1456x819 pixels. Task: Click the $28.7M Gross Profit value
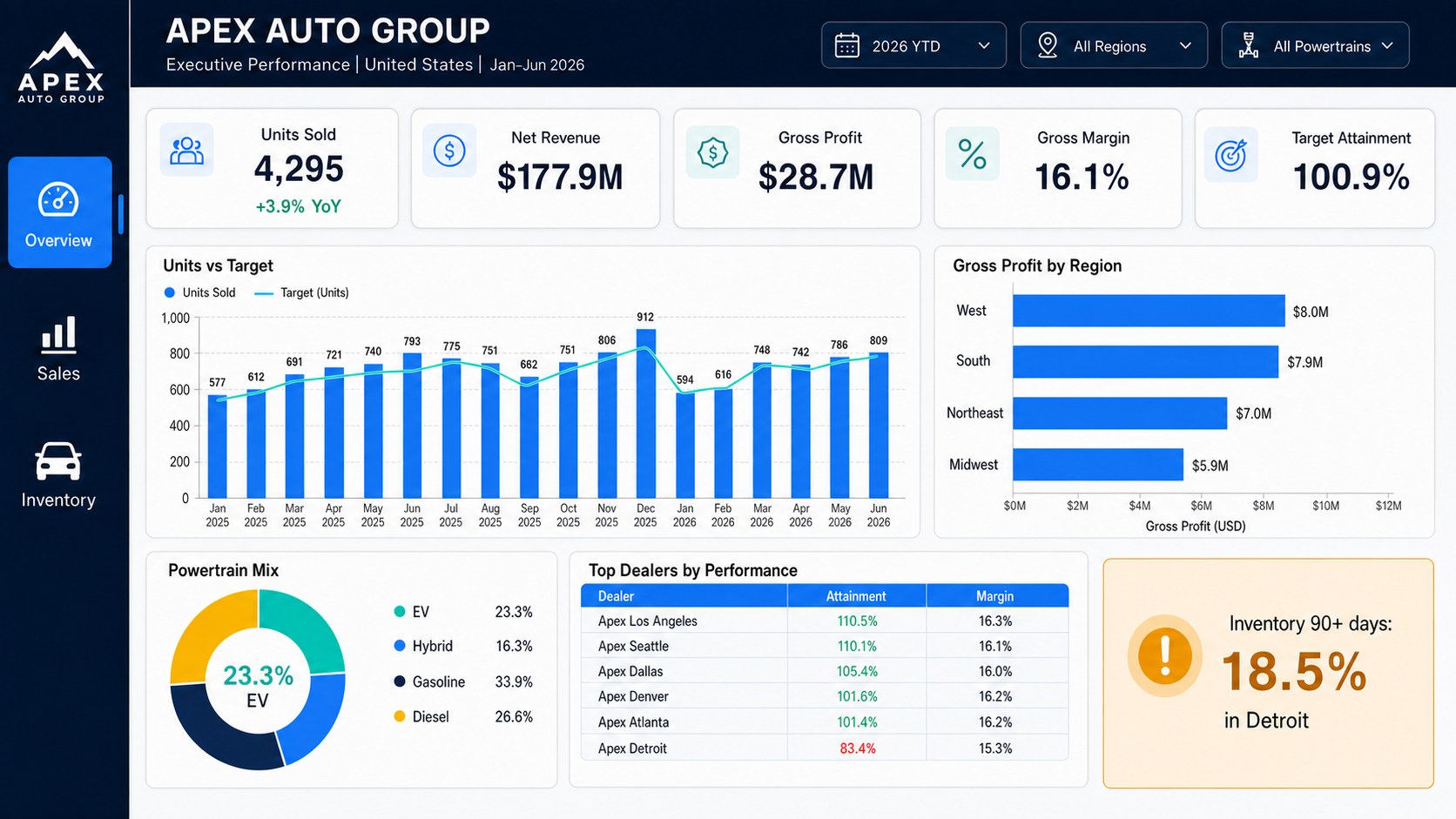(816, 177)
